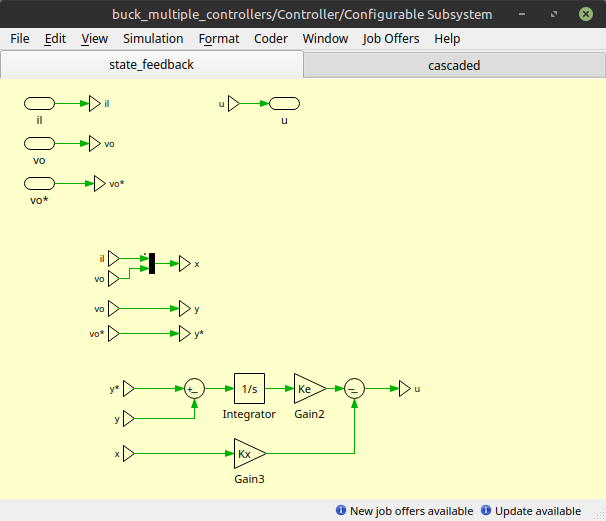Maximize the Configurable Subsystem window
Viewport: 606px width, 521px height.
[554, 14]
